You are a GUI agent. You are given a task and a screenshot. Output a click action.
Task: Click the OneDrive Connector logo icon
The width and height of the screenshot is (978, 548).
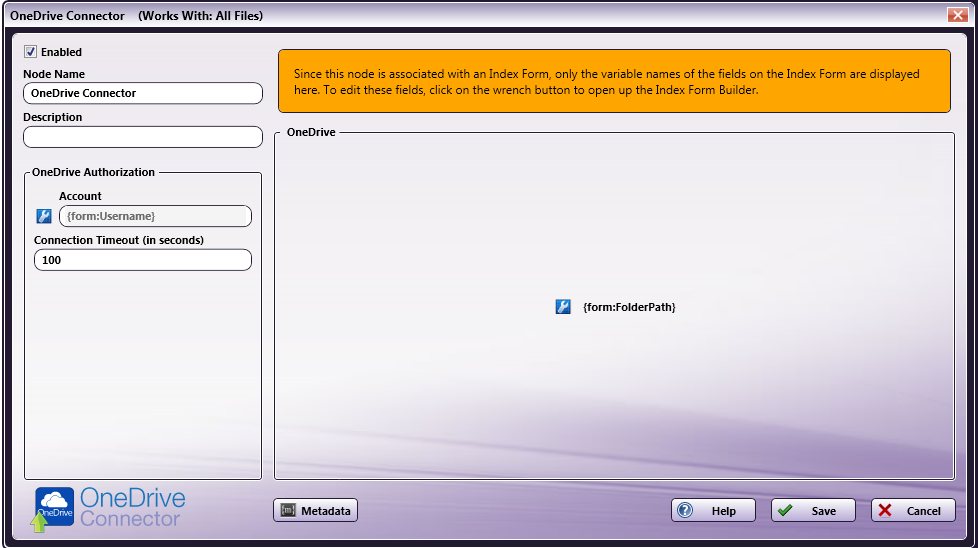(54, 507)
